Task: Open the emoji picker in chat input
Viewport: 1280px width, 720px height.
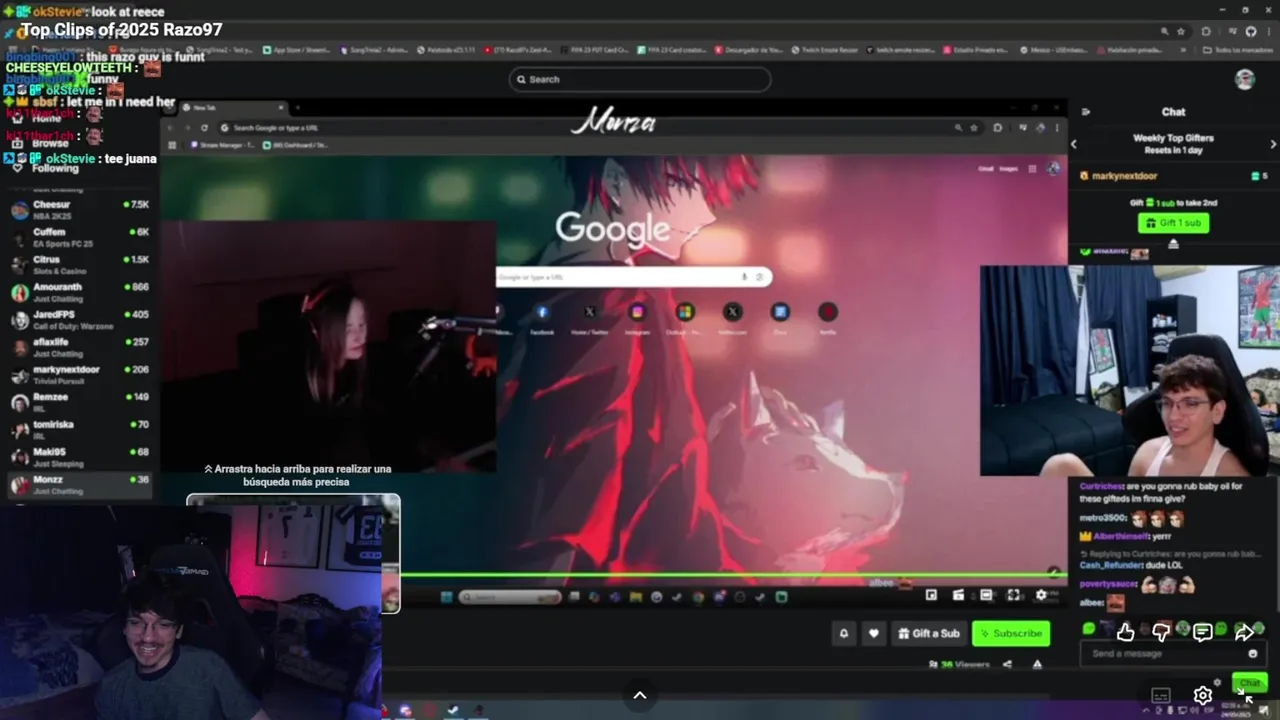Action: click(1252, 654)
